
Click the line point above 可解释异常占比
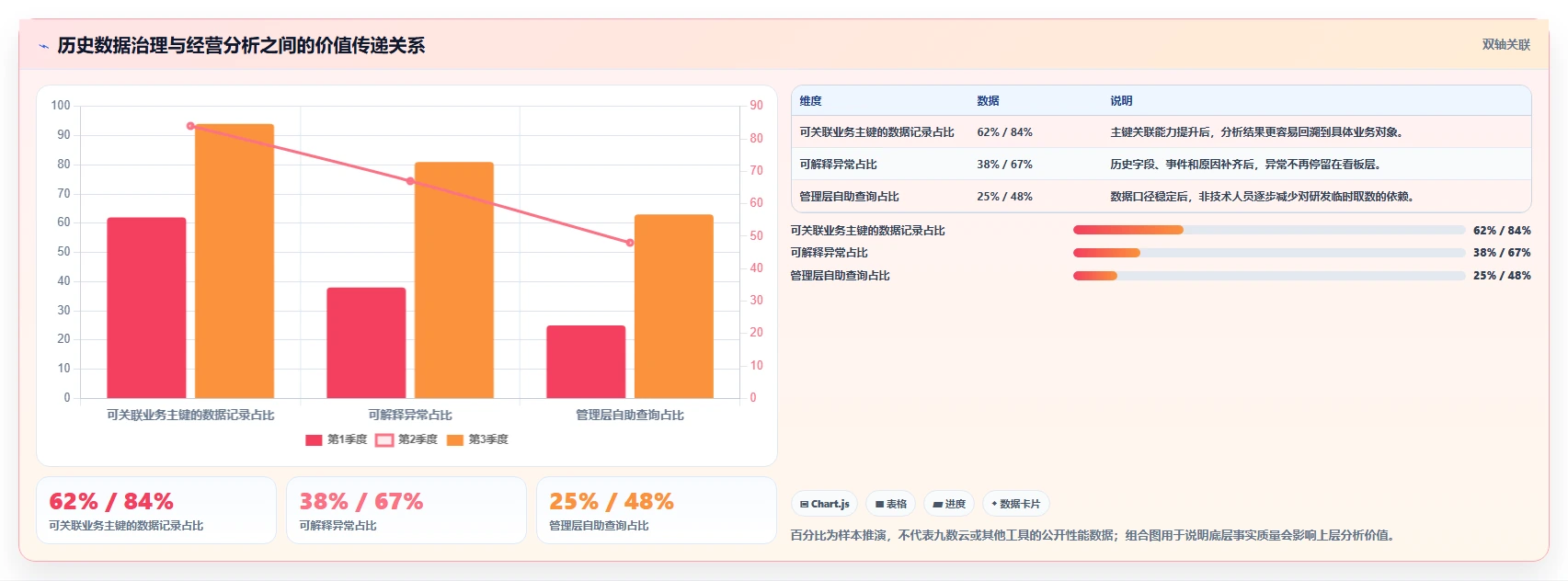pos(410,181)
